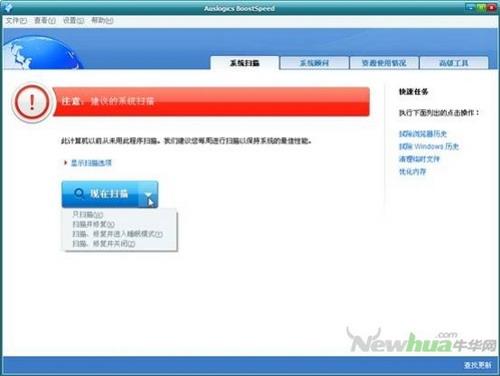The image size is (500, 376).
Task: Switch to the 高级工具 tab
Action: click(x=454, y=63)
